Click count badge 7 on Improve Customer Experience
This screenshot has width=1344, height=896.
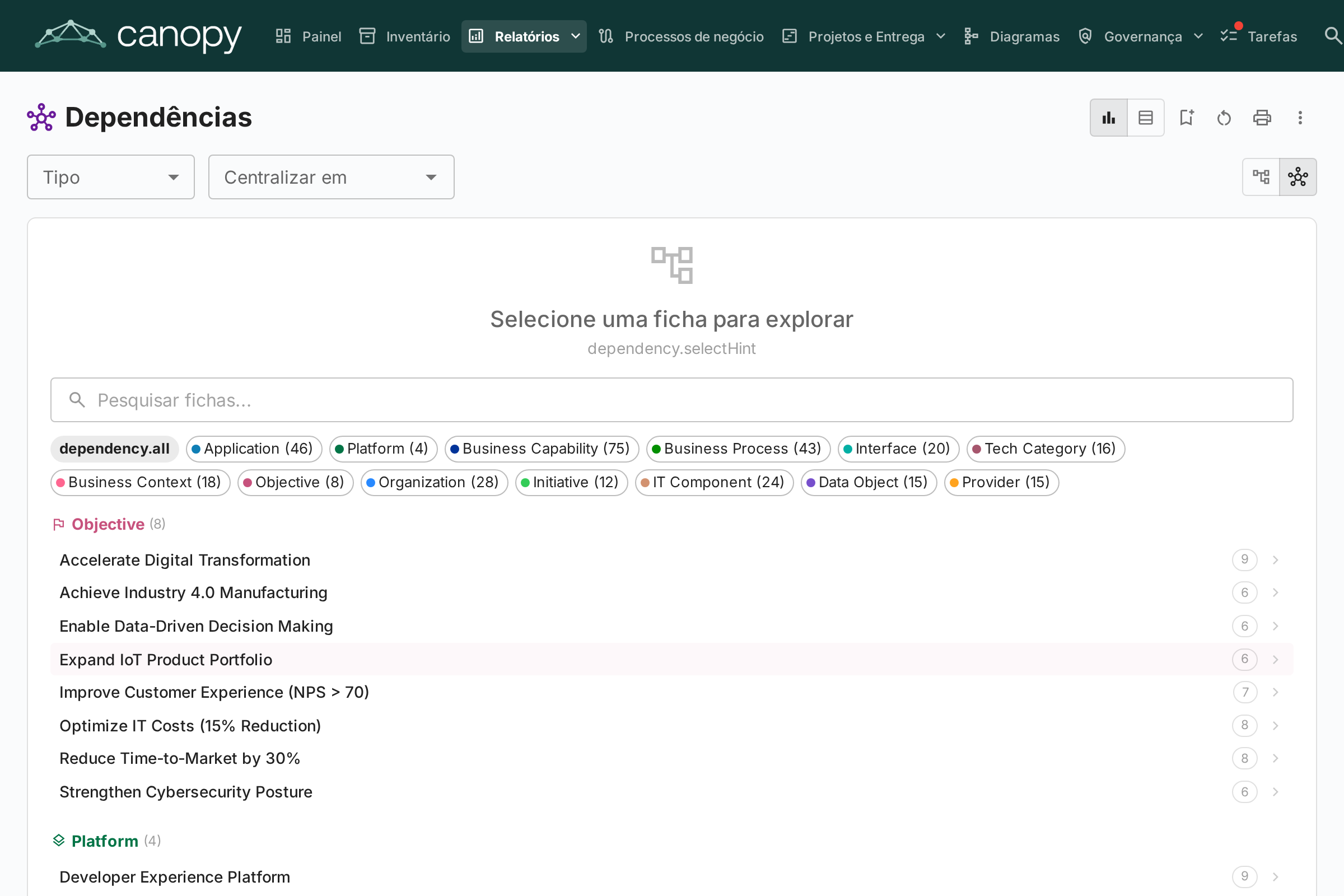click(1244, 692)
